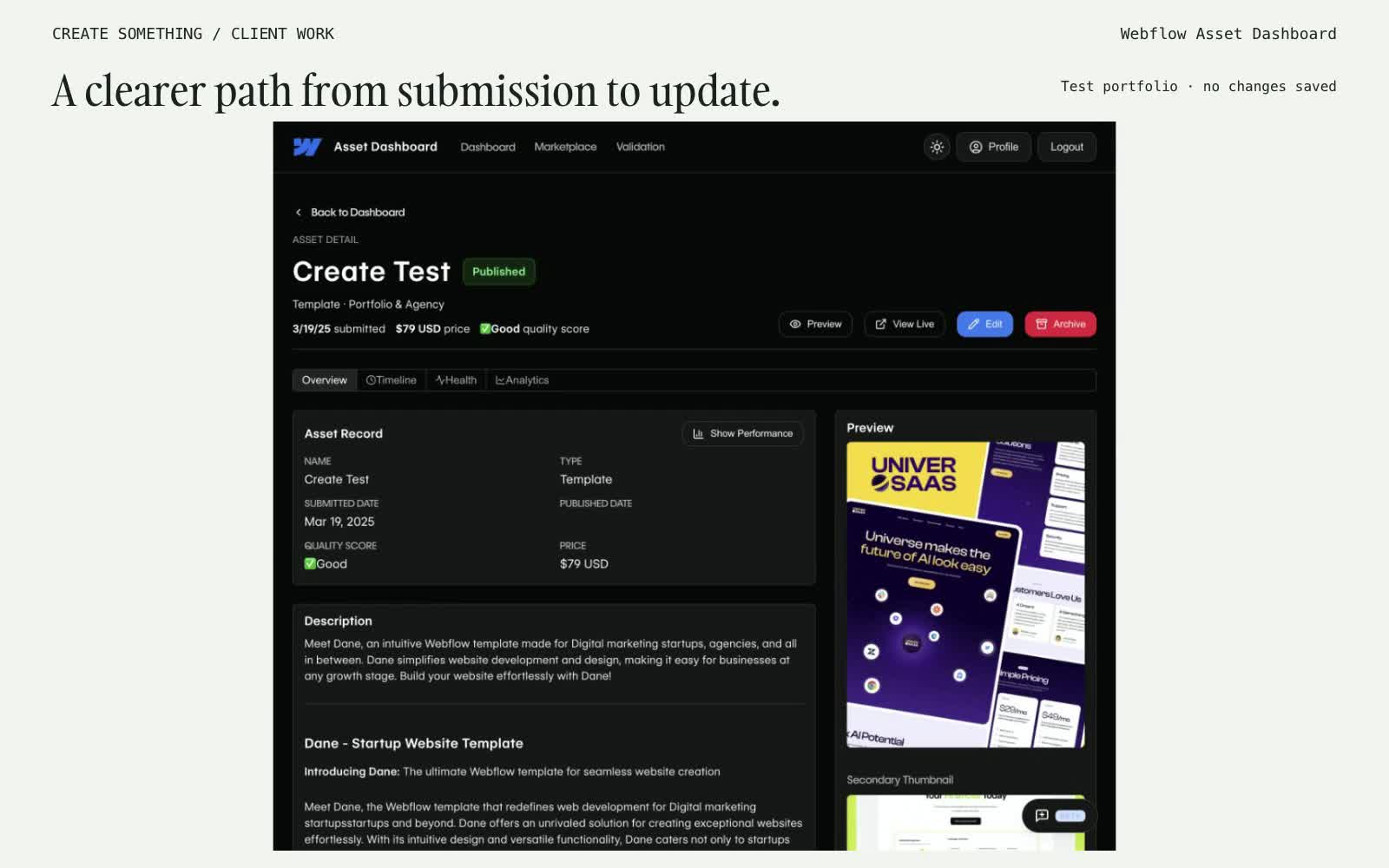Toggle the light/dark theme sun icon
Viewport: 1389px width, 868px height.
click(x=937, y=147)
